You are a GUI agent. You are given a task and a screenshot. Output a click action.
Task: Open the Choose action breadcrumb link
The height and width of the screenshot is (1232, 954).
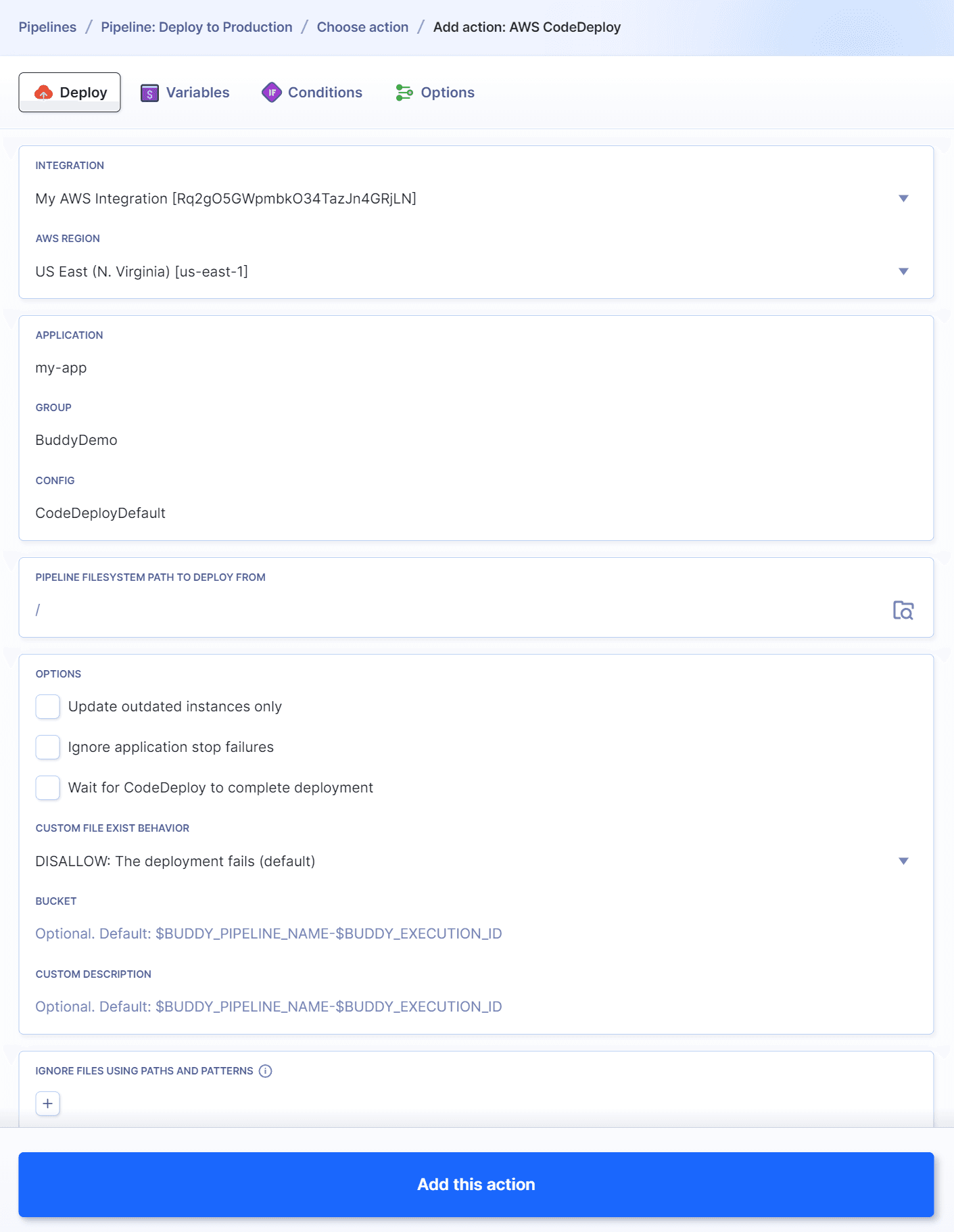click(x=362, y=27)
